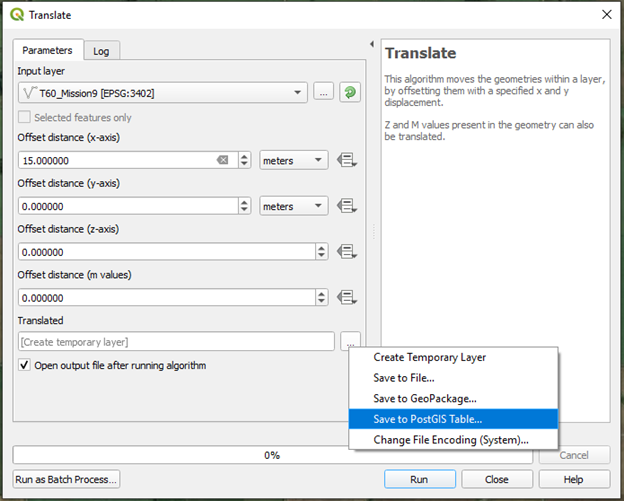Click the iterate-over-layer green icon button
624x501 pixels.
coord(350,93)
